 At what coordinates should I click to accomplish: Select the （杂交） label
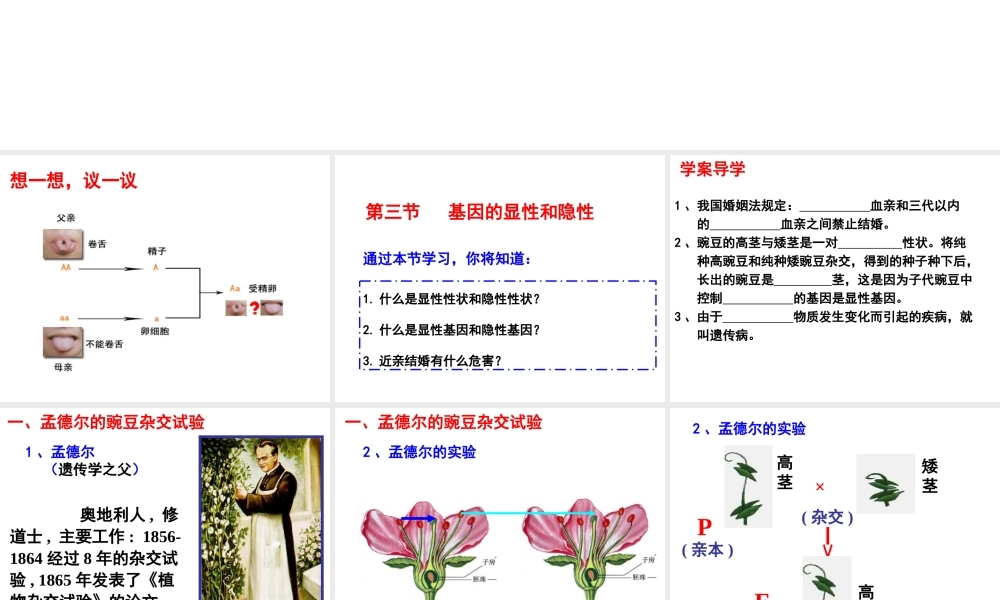tap(827, 517)
